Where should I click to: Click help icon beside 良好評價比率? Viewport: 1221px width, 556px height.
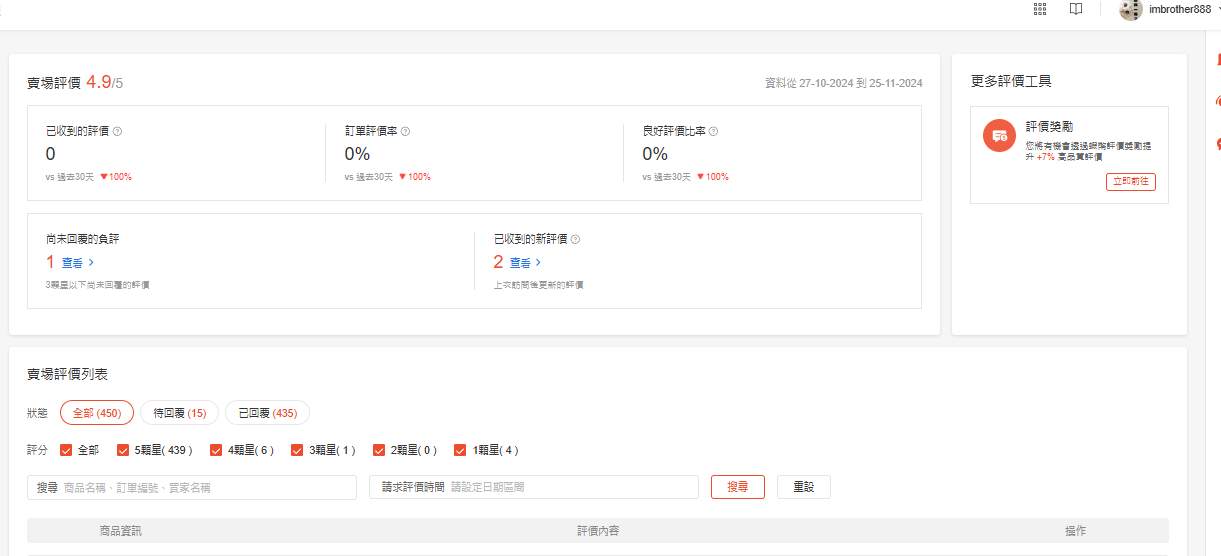tap(713, 131)
